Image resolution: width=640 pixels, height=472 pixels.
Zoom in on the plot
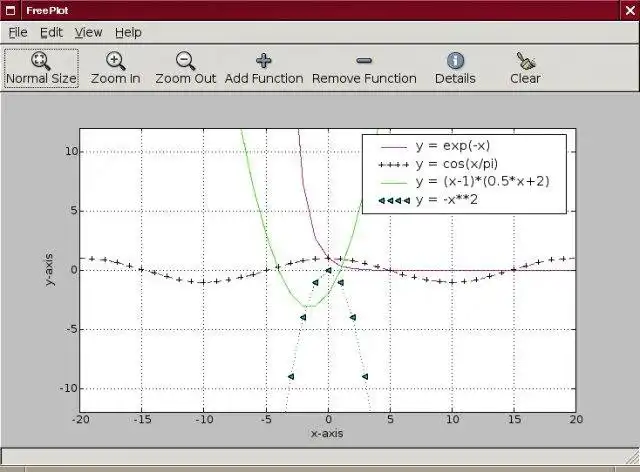click(x=115, y=68)
